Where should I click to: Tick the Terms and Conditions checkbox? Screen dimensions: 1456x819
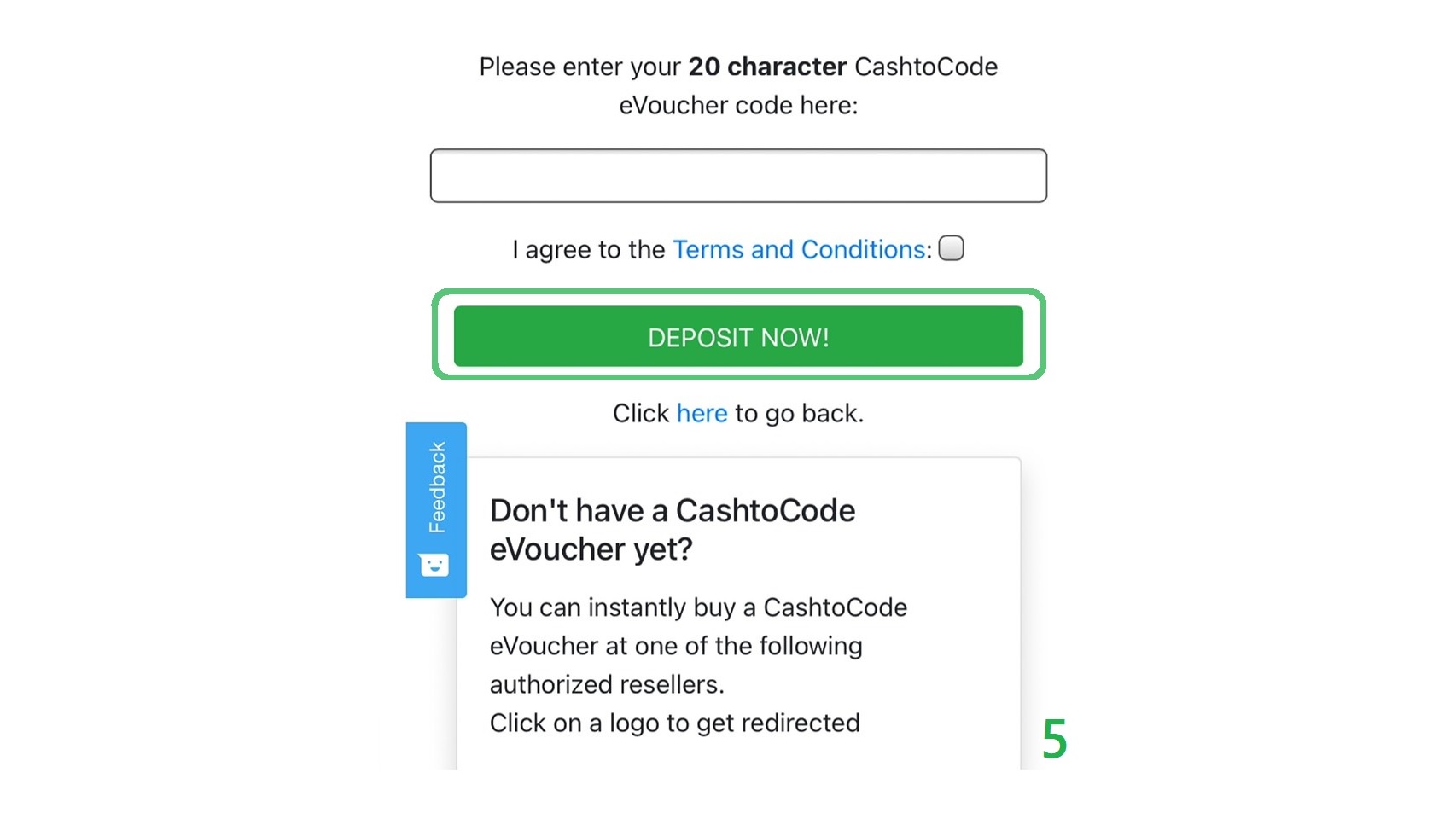pyautogui.click(x=951, y=248)
